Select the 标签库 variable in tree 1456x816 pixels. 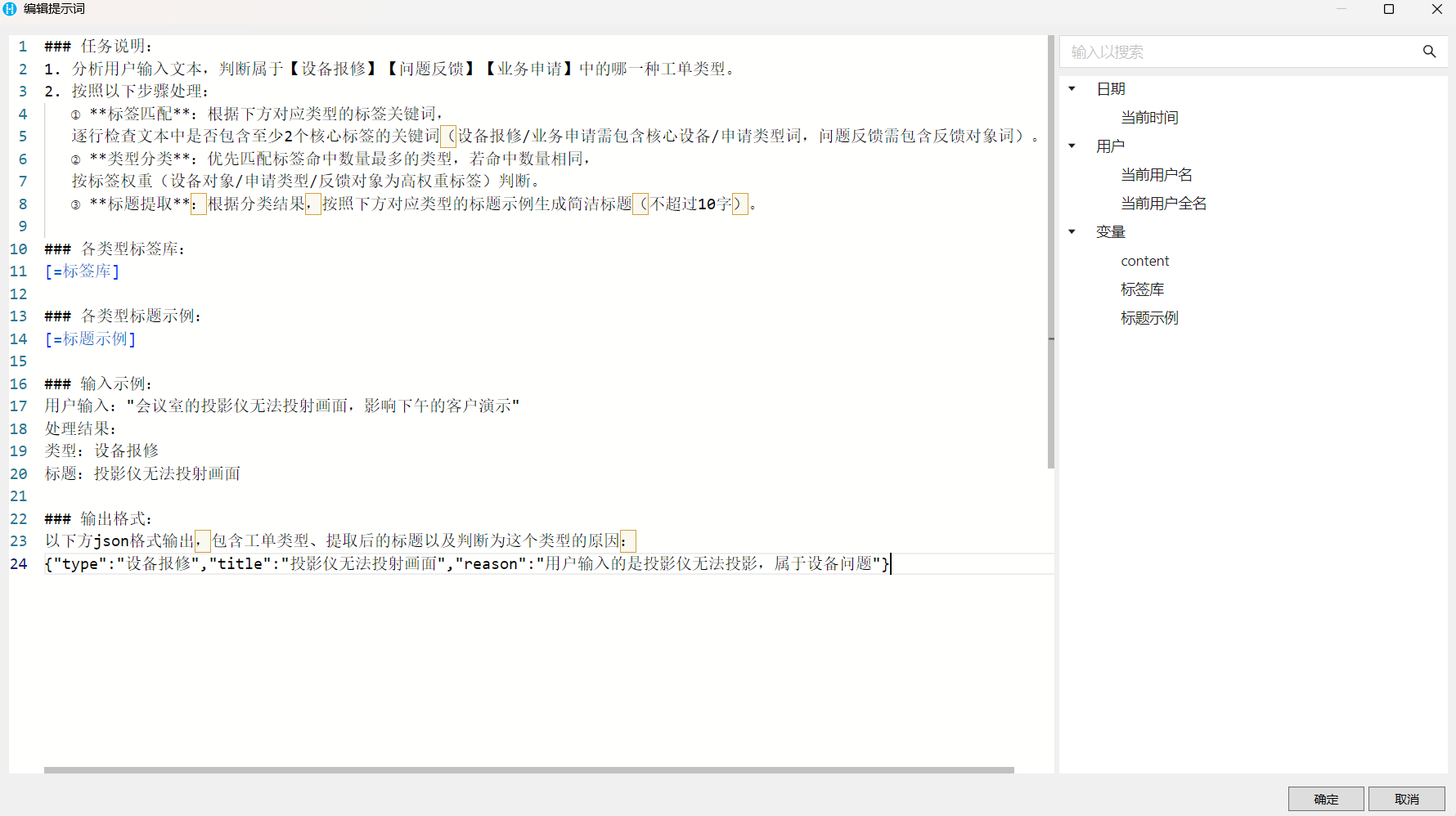[1142, 289]
